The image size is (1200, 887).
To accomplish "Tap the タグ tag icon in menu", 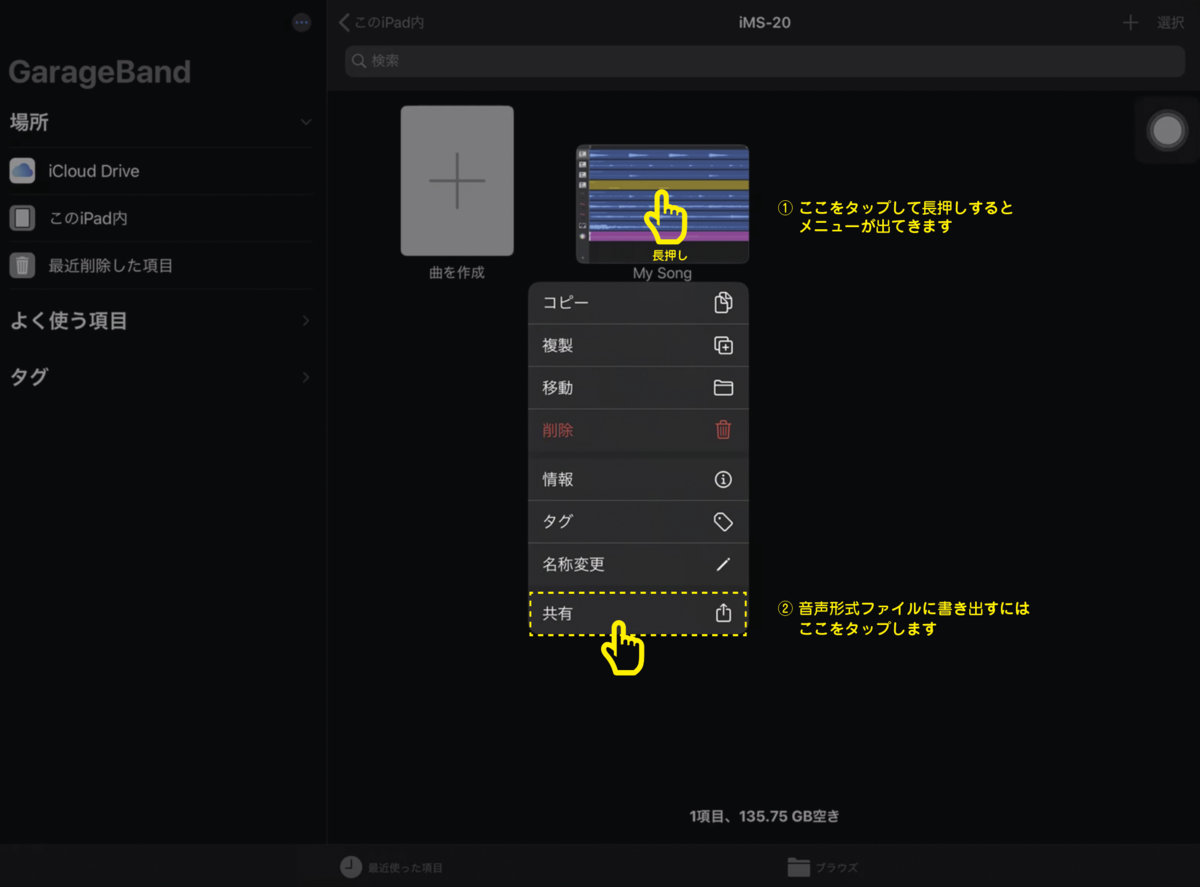I will [x=723, y=522].
